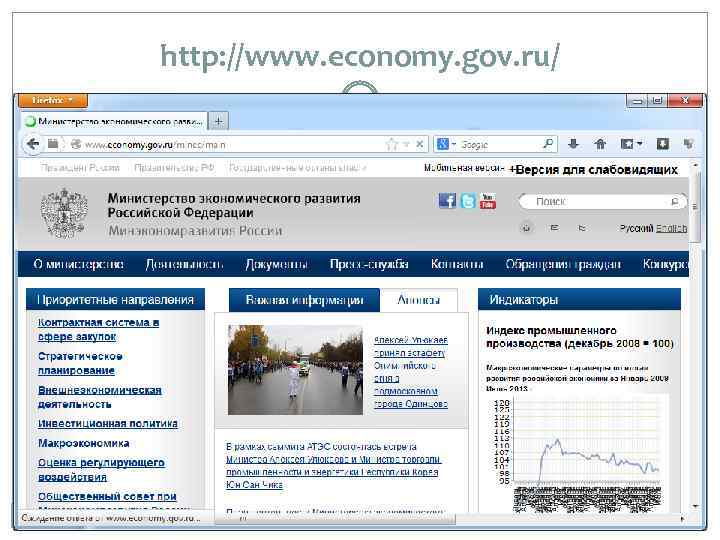Viewport: 720px width, 540px height.
Task: Open Контрактная система в сфере закупок link
Action: pos(98,329)
